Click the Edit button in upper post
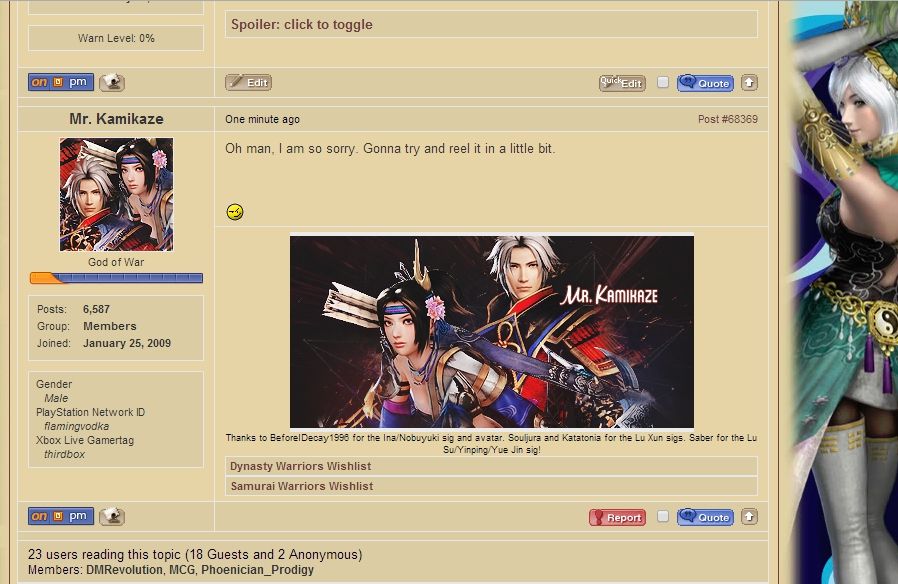898x584 pixels. pos(249,82)
